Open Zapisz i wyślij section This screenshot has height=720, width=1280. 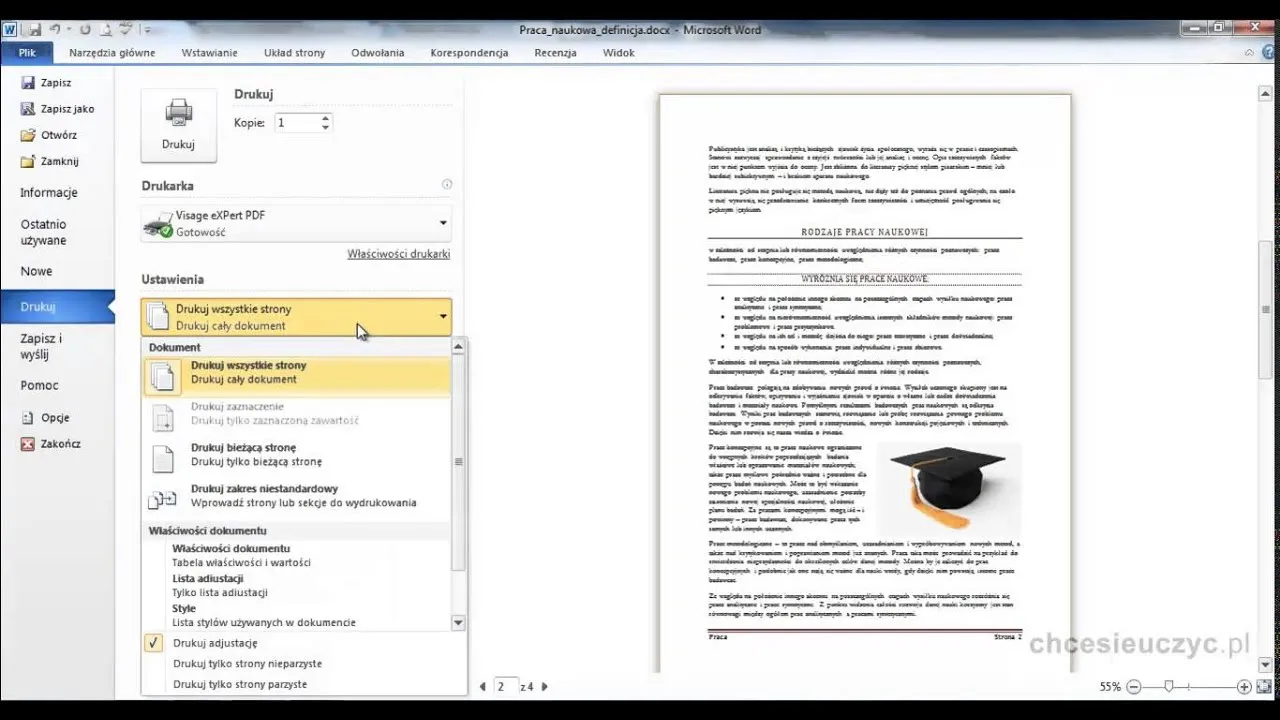(x=41, y=346)
